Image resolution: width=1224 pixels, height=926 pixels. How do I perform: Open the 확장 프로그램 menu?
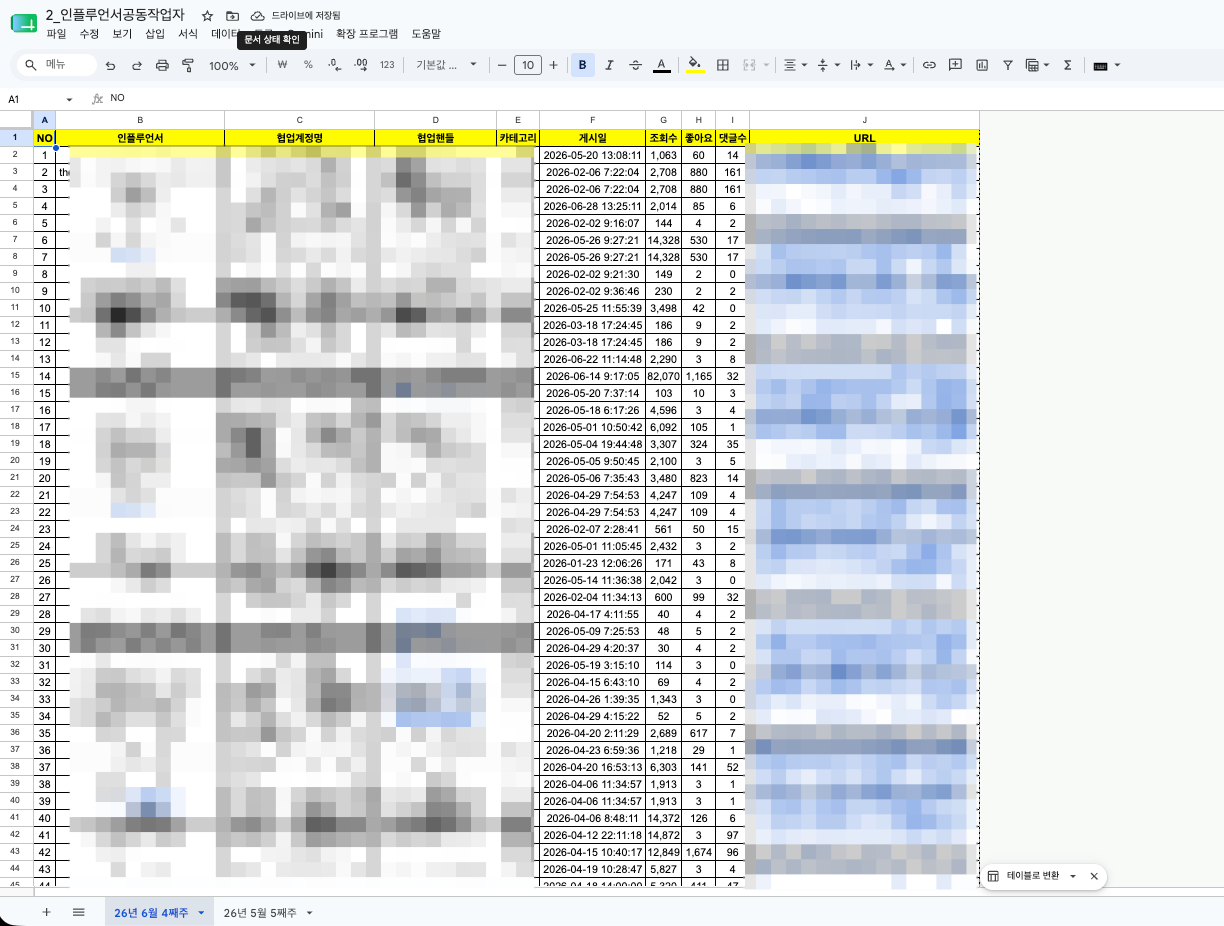click(x=367, y=33)
